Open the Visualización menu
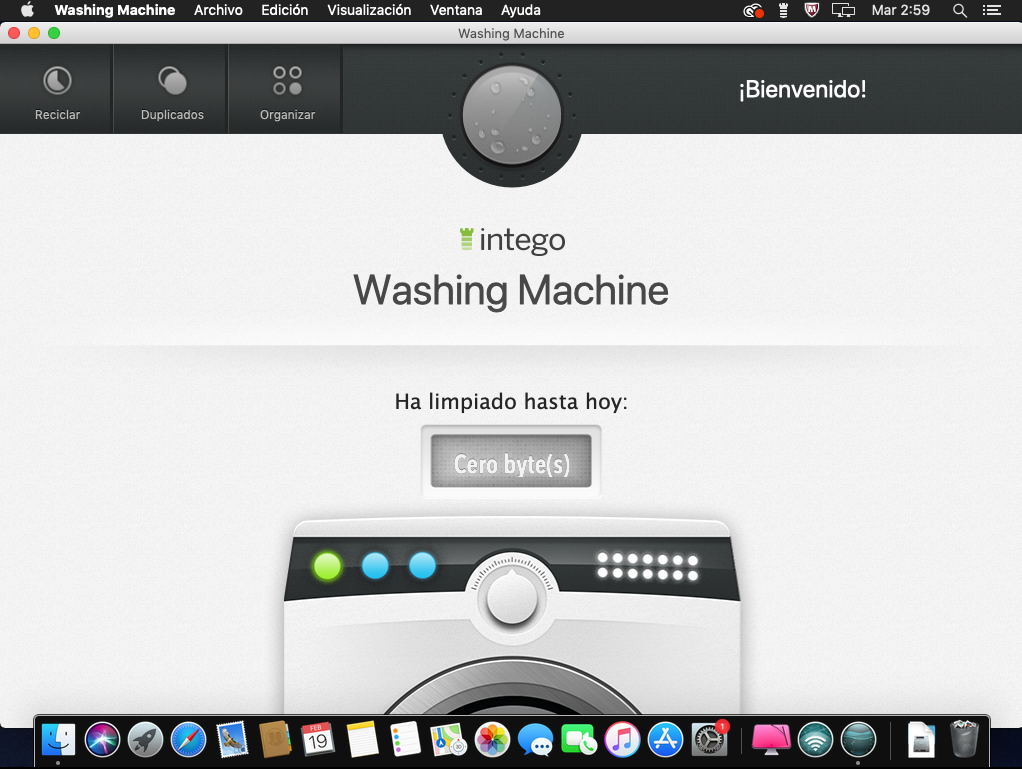The height and width of the screenshot is (769, 1022). [x=369, y=10]
